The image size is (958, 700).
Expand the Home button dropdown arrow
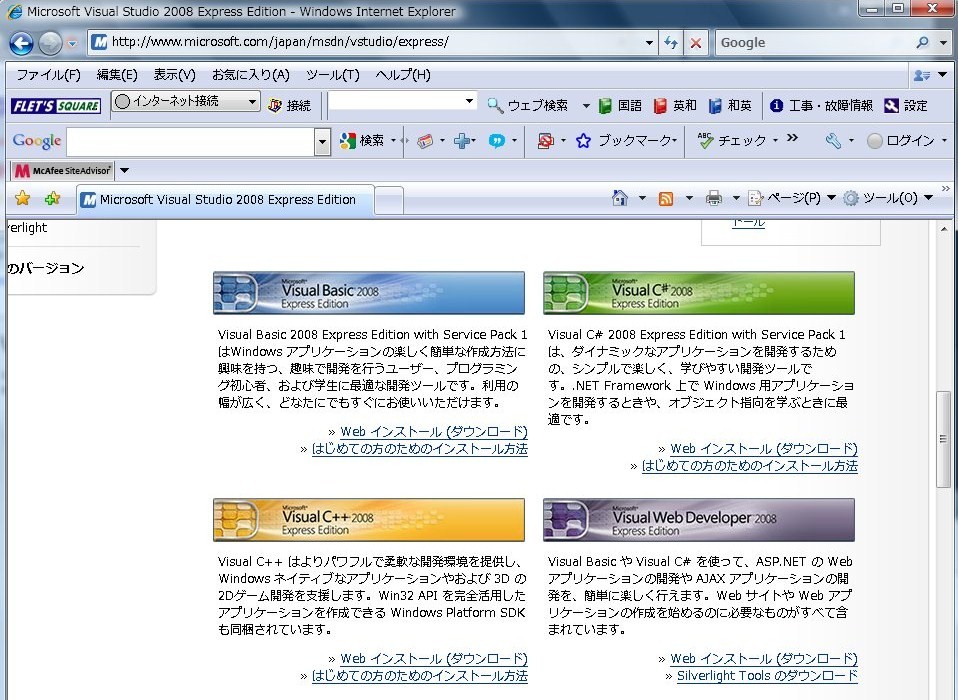642,198
